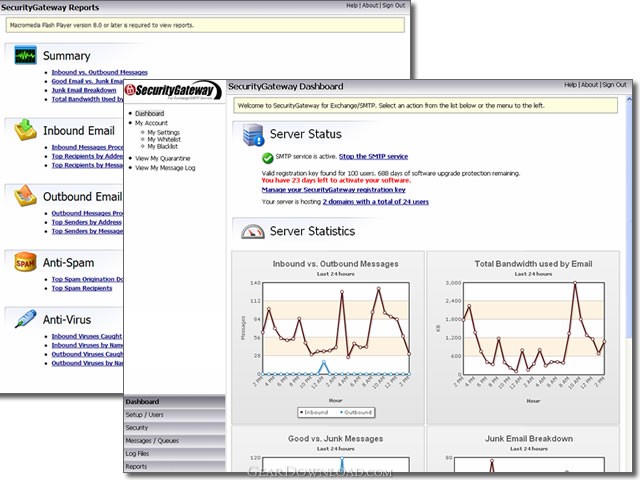The width and height of the screenshot is (640, 480).
Task: Open View My Message Log
Action: tap(165, 168)
